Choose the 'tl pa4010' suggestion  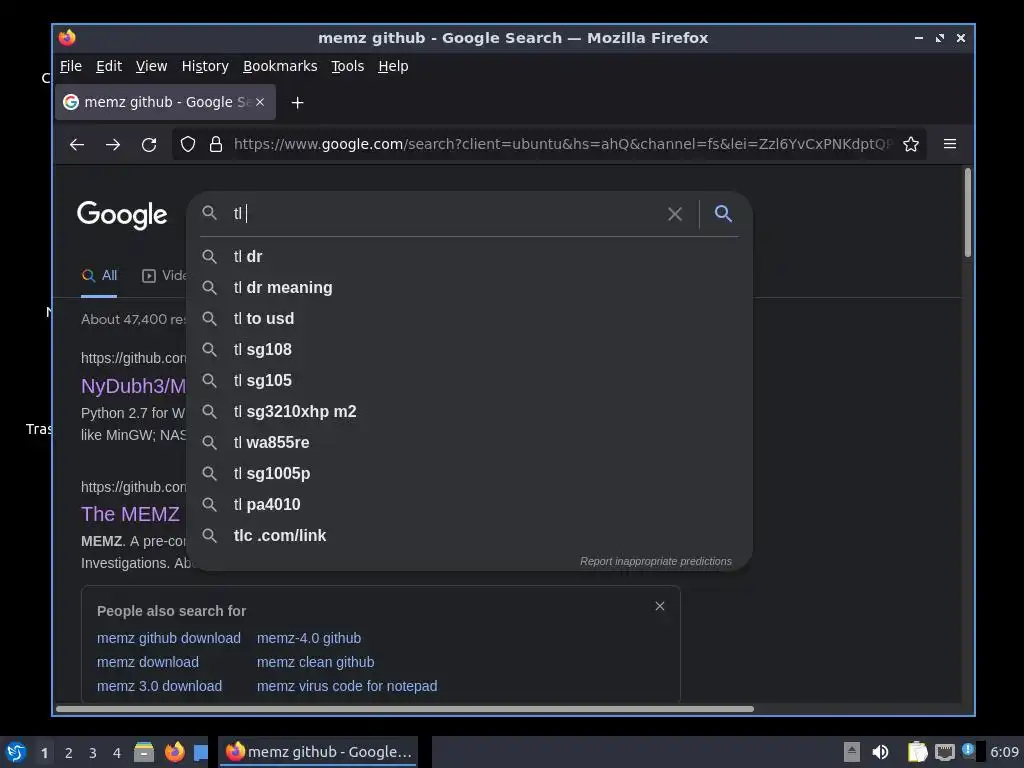tap(470, 504)
